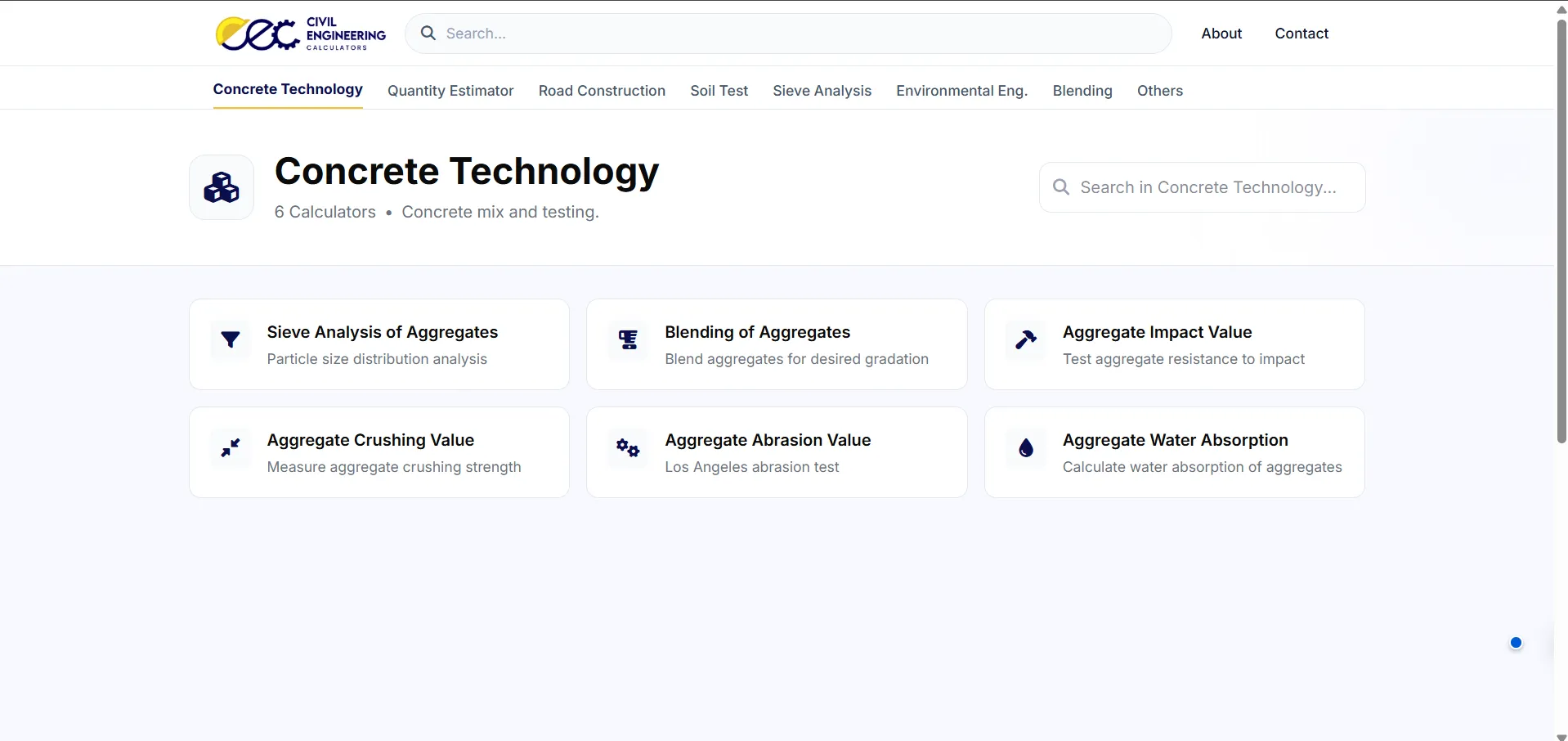
Task: Click the Blending of Aggregates card icon
Action: (x=628, y=339)
